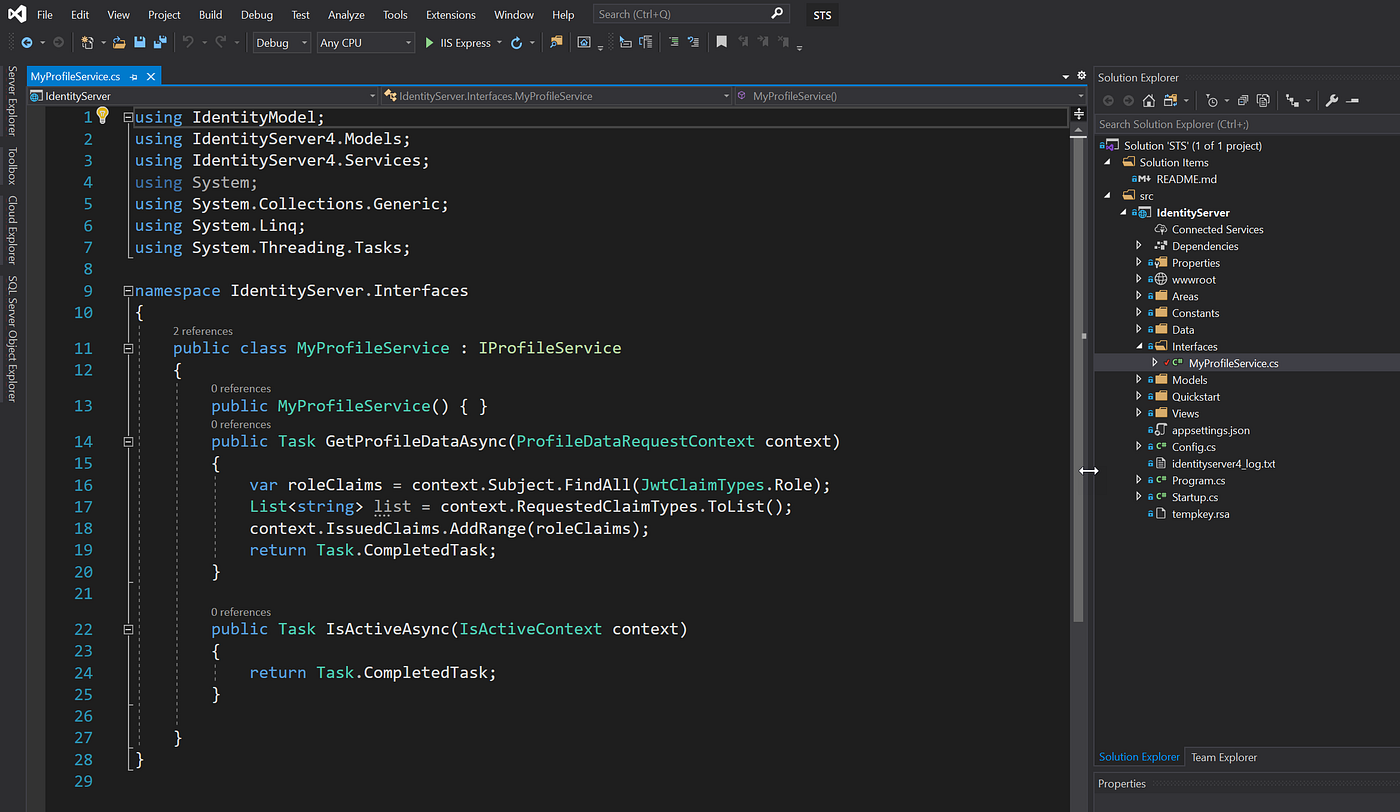The image size is (1400, 812).
Task: Expand the Models folder in Solution Explorer
Action: pyautogui.click(x=1140, y=379)
